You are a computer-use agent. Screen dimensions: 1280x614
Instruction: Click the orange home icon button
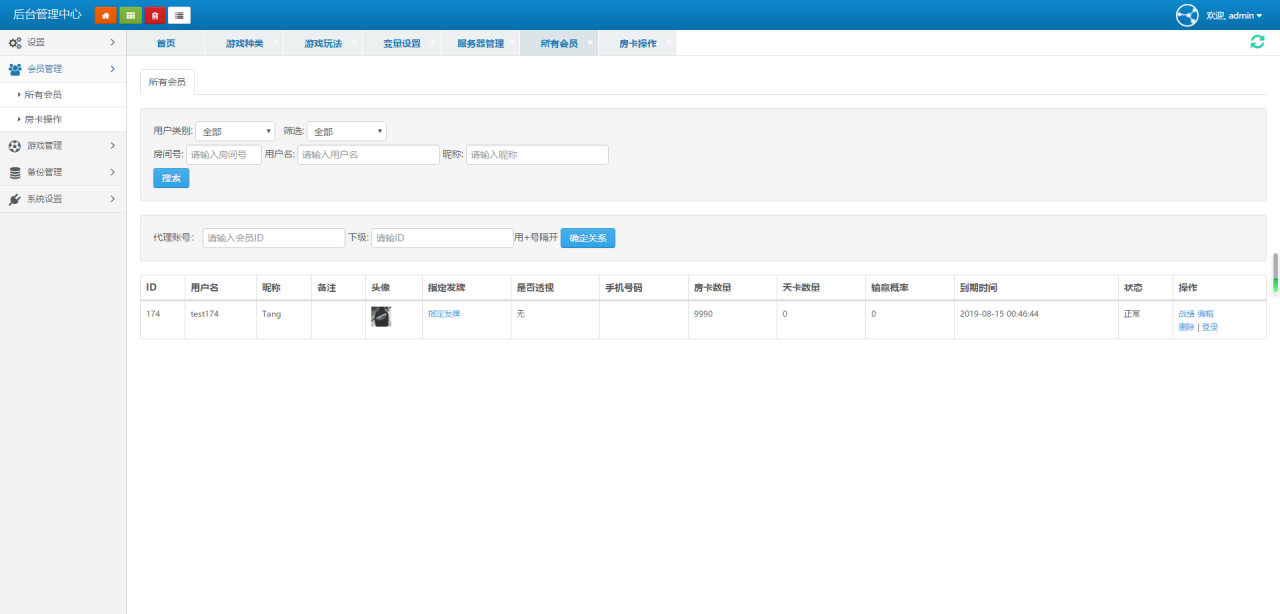tap(106, 15)
